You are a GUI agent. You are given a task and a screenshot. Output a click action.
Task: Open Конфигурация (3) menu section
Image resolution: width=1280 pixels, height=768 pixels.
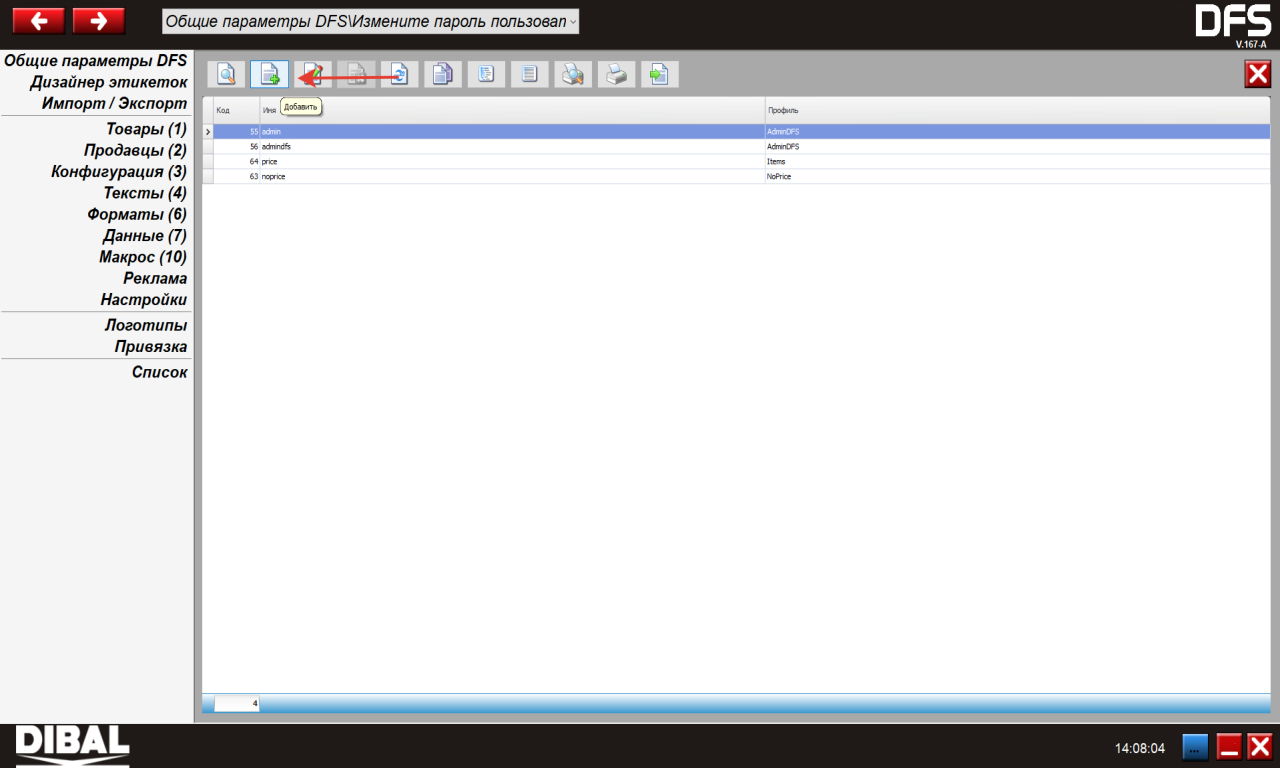[119, 172]
